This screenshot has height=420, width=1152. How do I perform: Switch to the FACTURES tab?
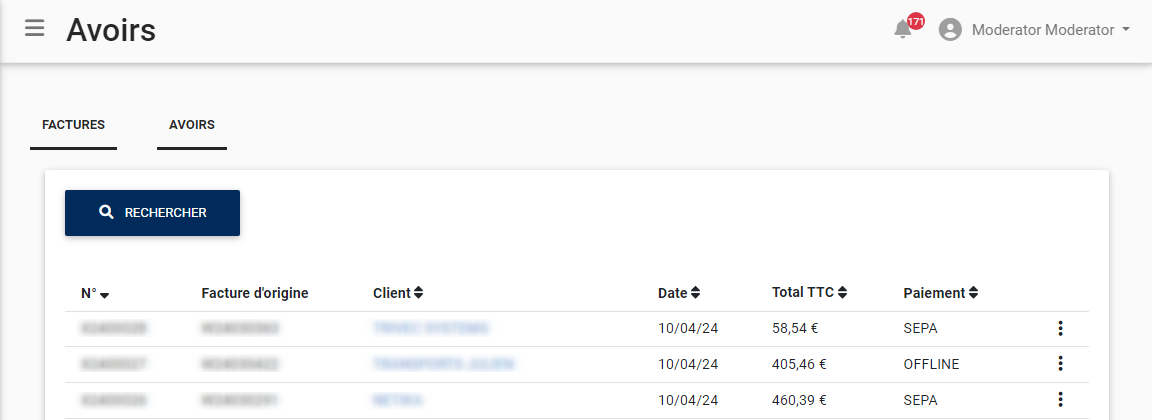pyautogui.click(x=73, y=125)
